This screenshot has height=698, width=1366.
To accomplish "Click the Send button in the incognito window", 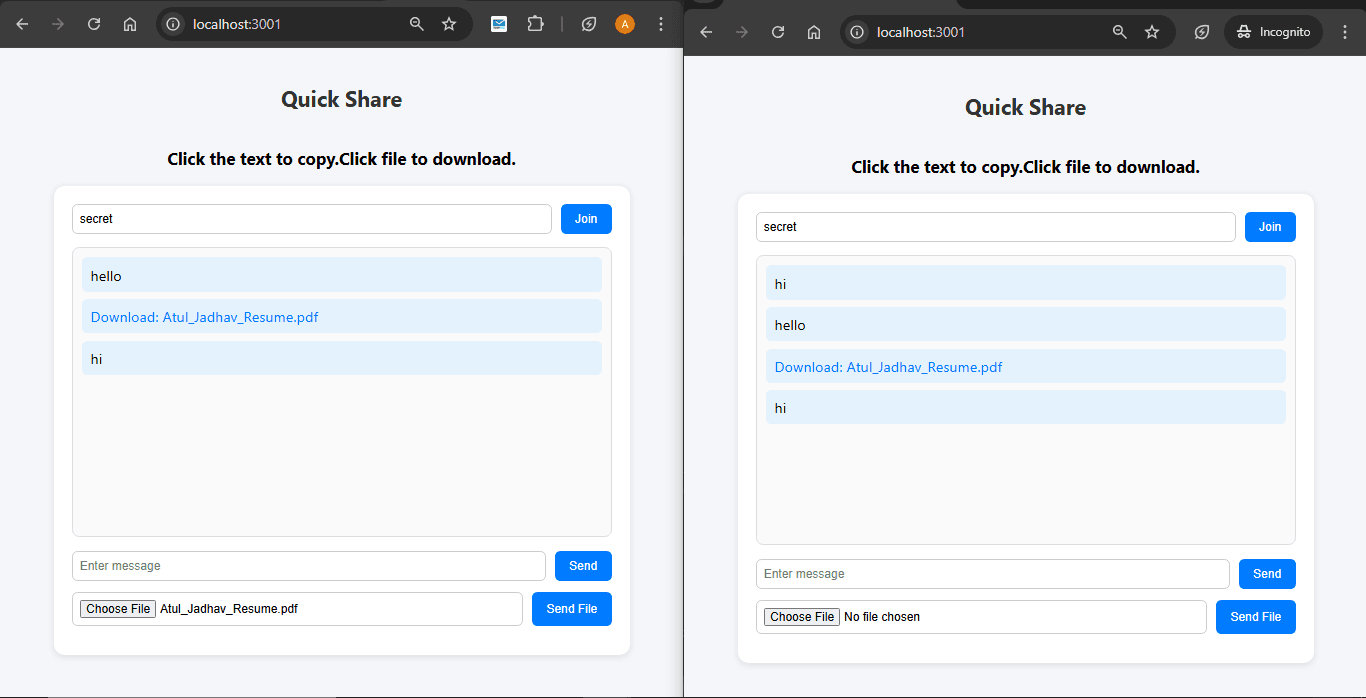I will click(1267, 574).
